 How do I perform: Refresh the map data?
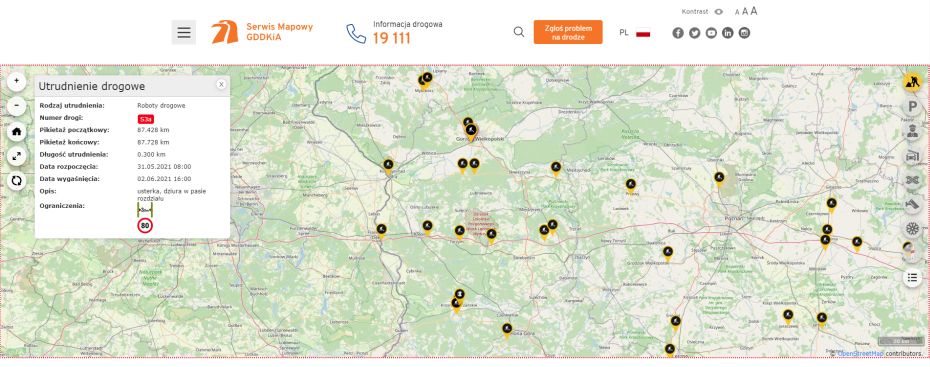(x=17, y=181)
